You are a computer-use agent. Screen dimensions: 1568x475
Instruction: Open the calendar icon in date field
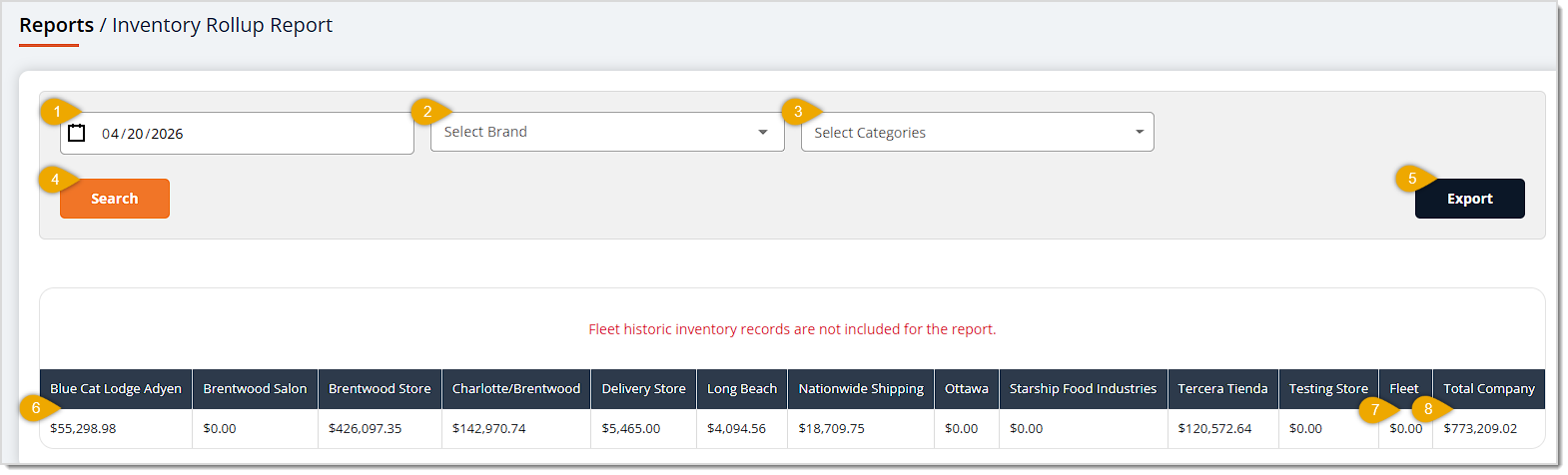point(77,133)
